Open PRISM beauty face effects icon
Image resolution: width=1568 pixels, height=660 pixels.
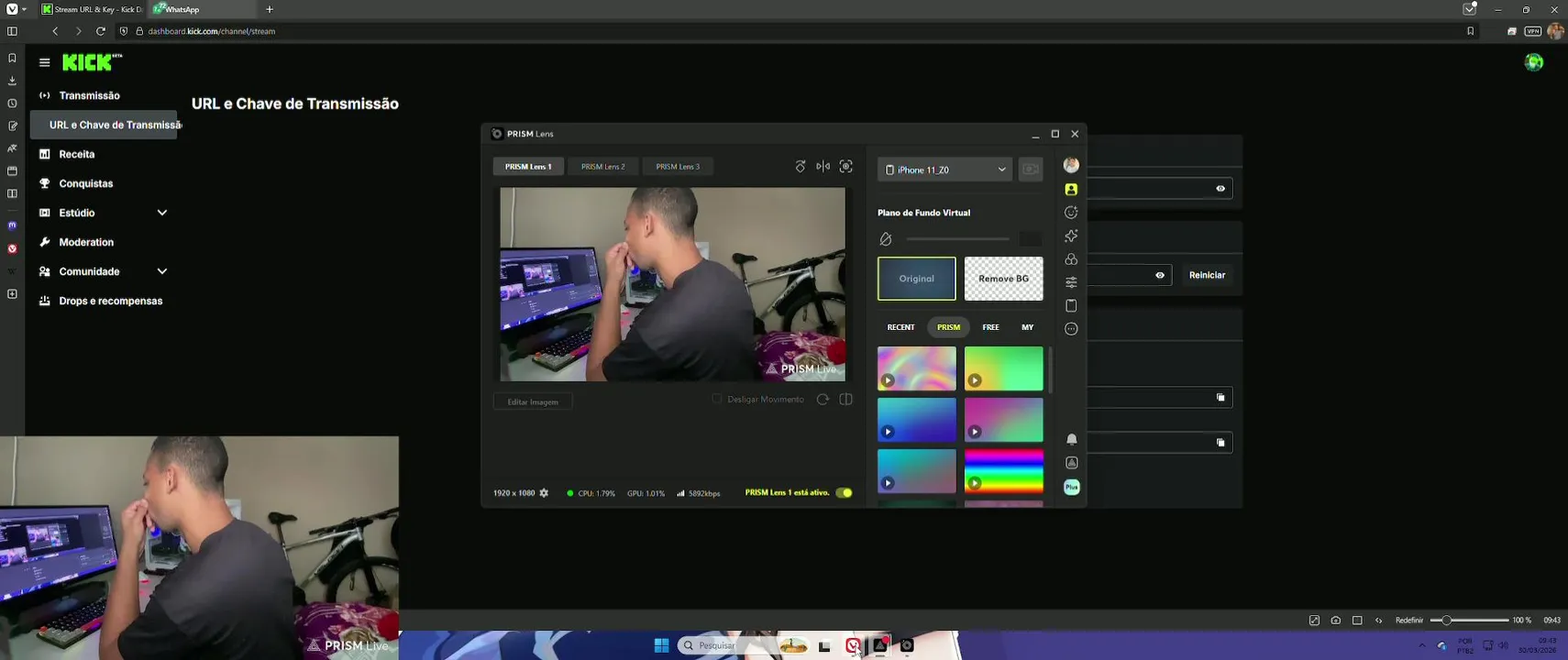click(x=1071, y=213)
